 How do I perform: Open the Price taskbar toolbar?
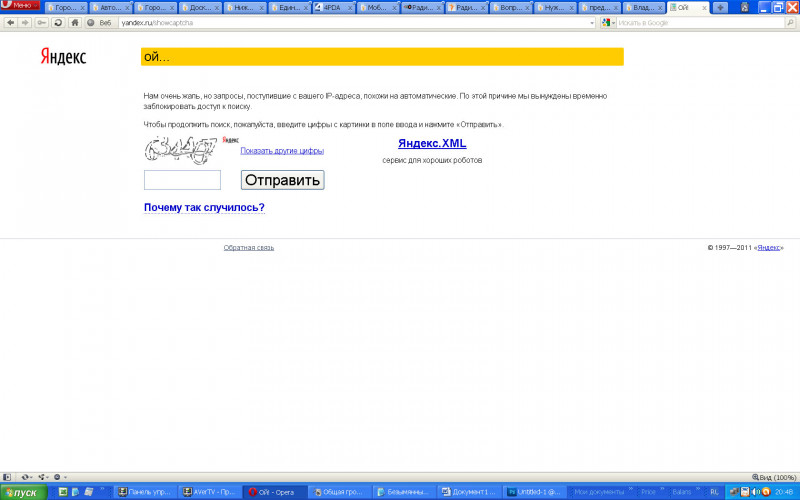648,492
